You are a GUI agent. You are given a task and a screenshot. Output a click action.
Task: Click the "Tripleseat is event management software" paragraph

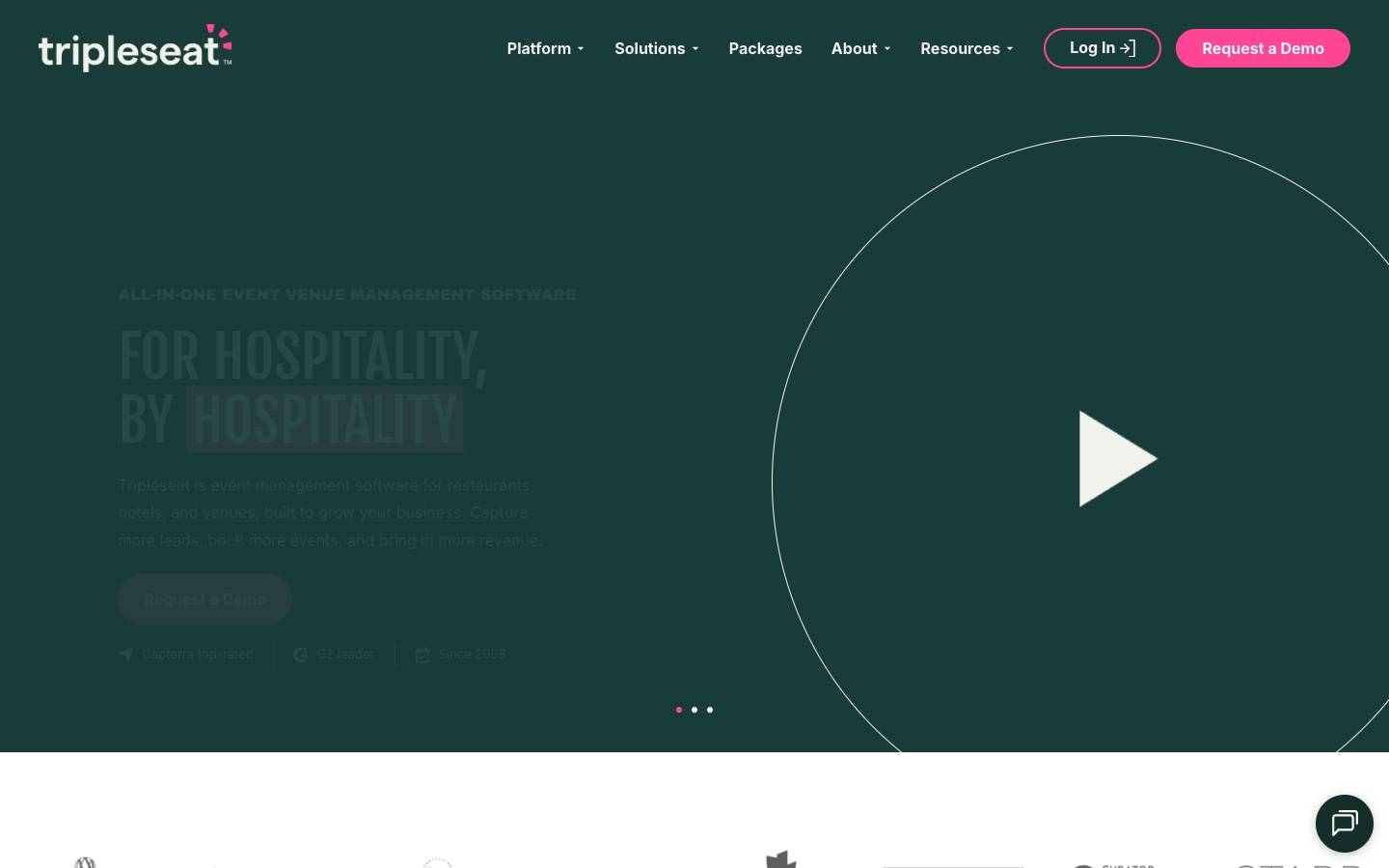pyautogui.click(x=331, y=512)
